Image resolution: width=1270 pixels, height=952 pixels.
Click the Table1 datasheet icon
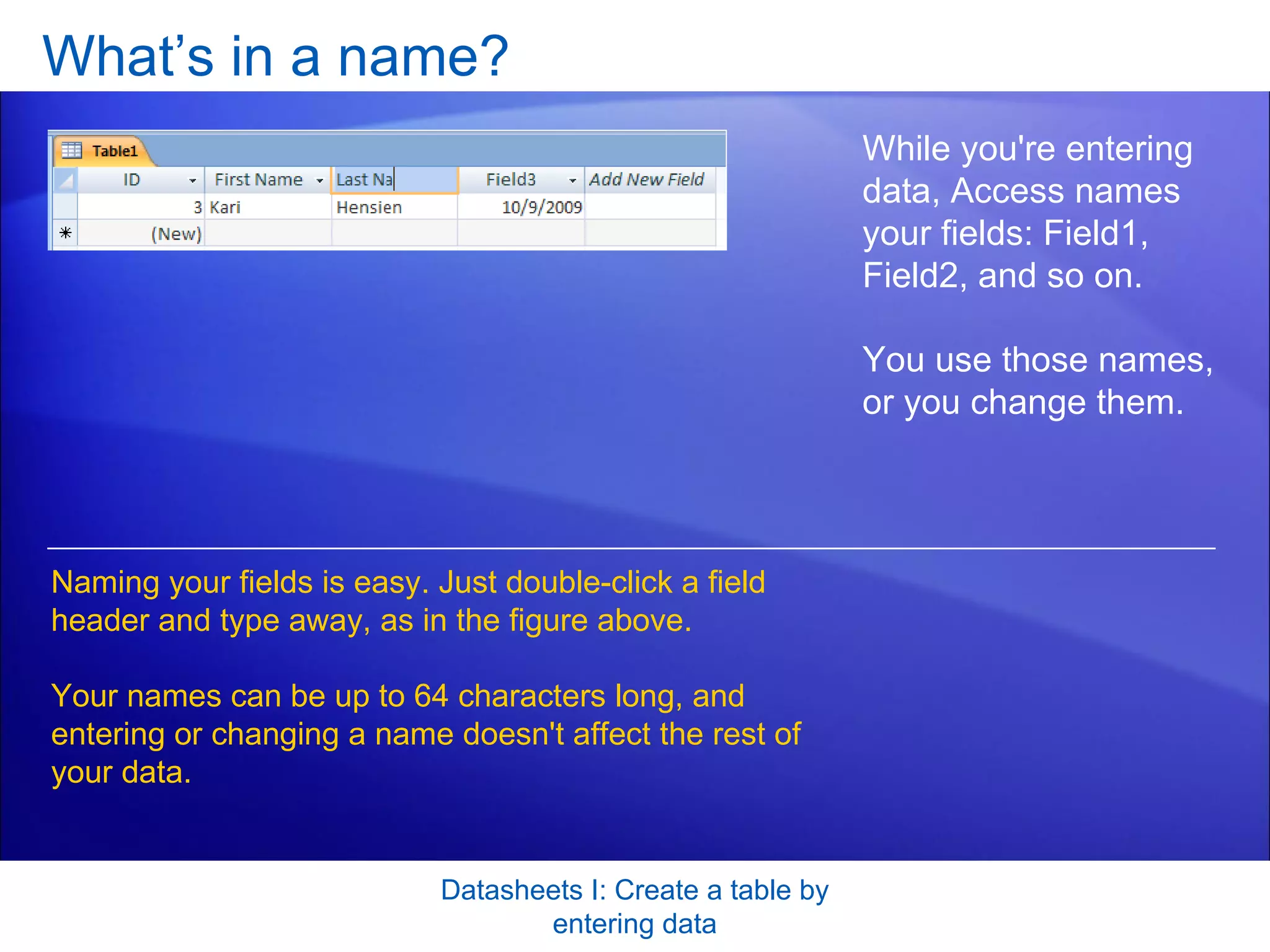pyautogui.click(x=71, y=150)
